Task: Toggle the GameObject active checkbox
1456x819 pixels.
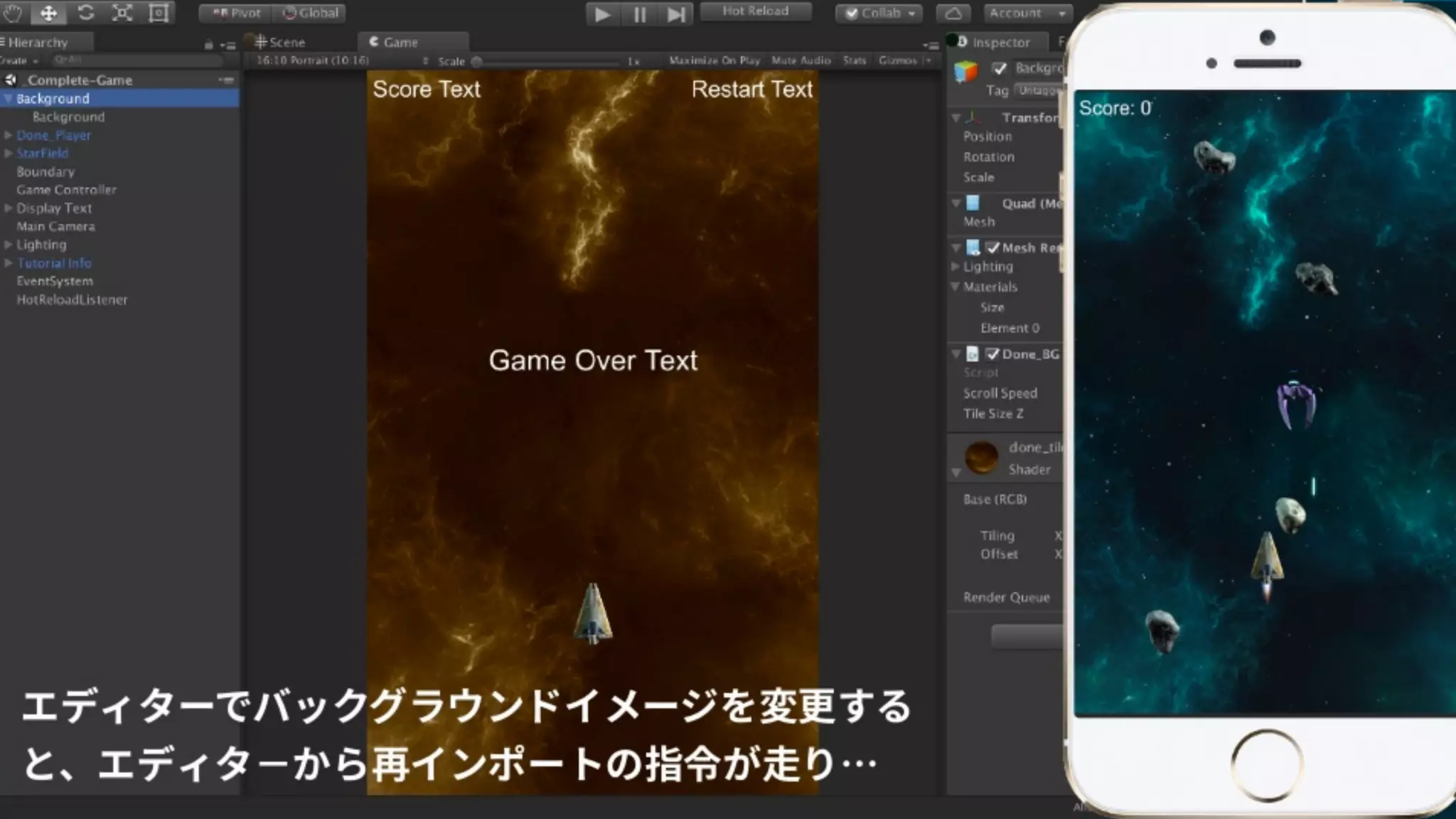Action: [1000, 68]
